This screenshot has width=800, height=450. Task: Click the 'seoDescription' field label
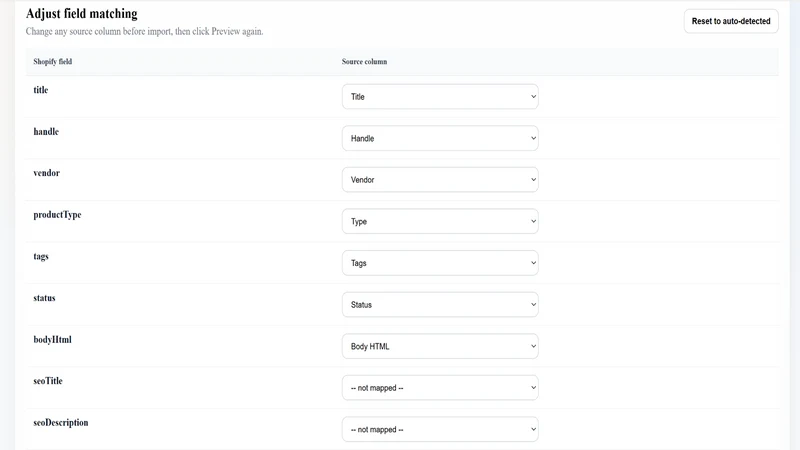[x=61, y=423]
